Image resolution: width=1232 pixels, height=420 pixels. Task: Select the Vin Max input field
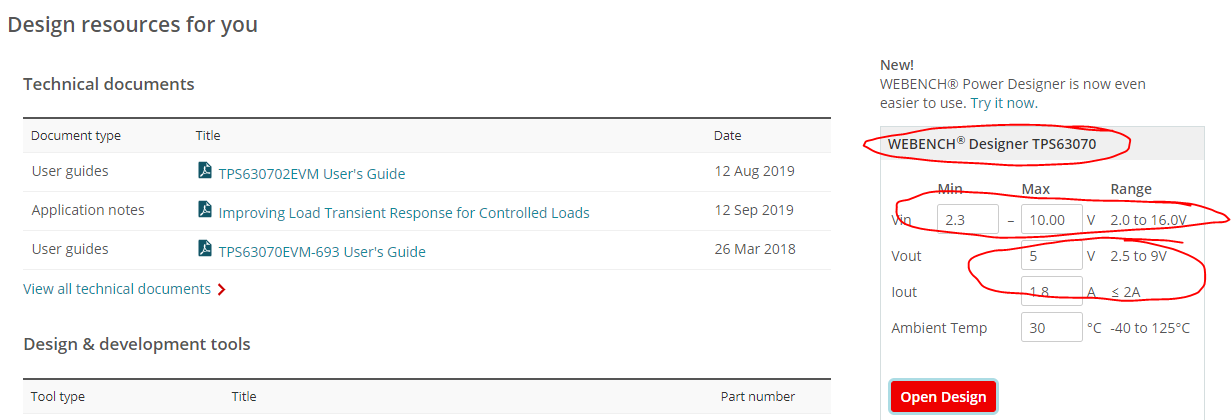1051,220
